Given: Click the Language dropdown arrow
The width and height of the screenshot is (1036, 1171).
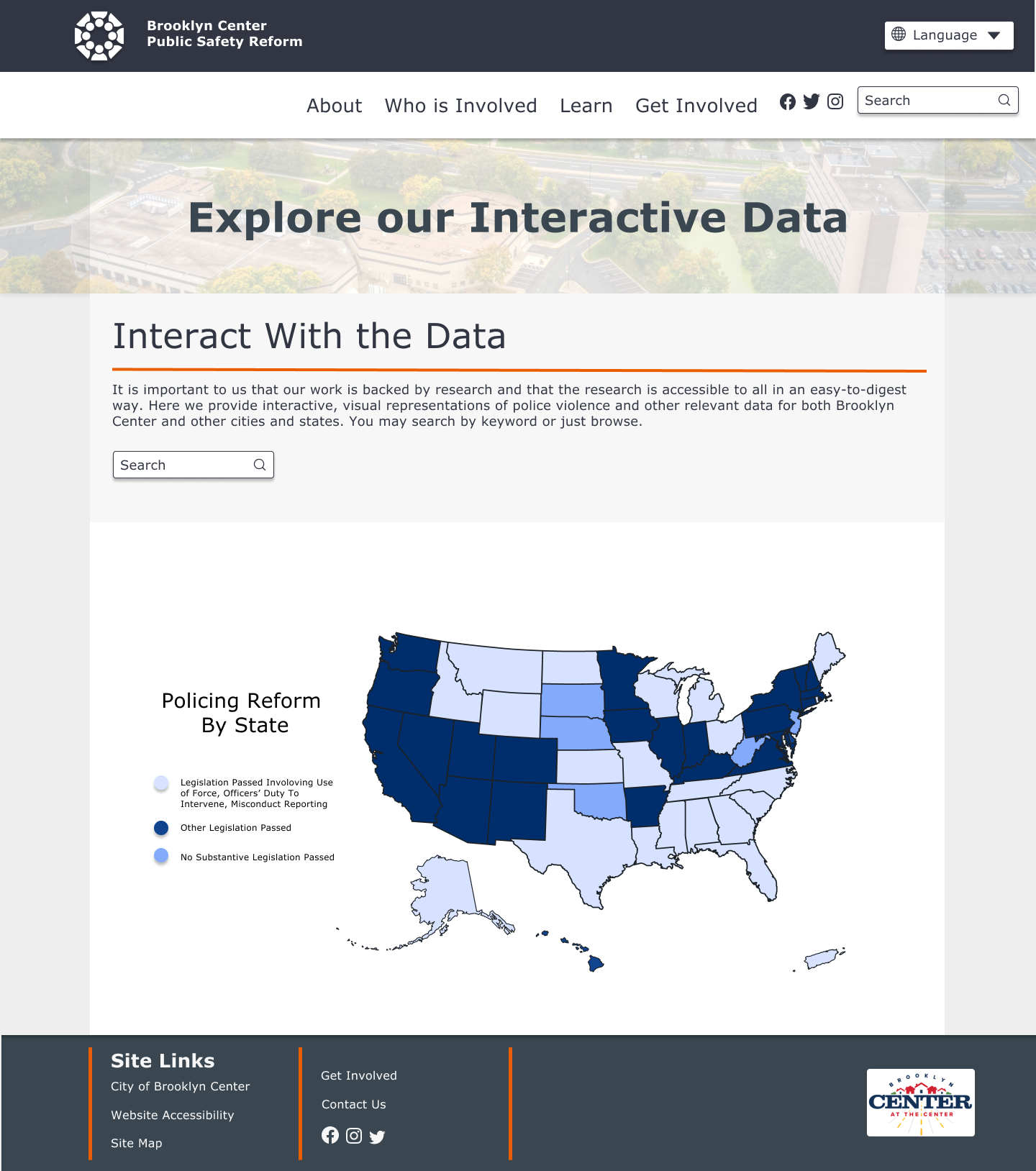Looking at the screenshot, I should pyautogui.click(x=994, y=35).
